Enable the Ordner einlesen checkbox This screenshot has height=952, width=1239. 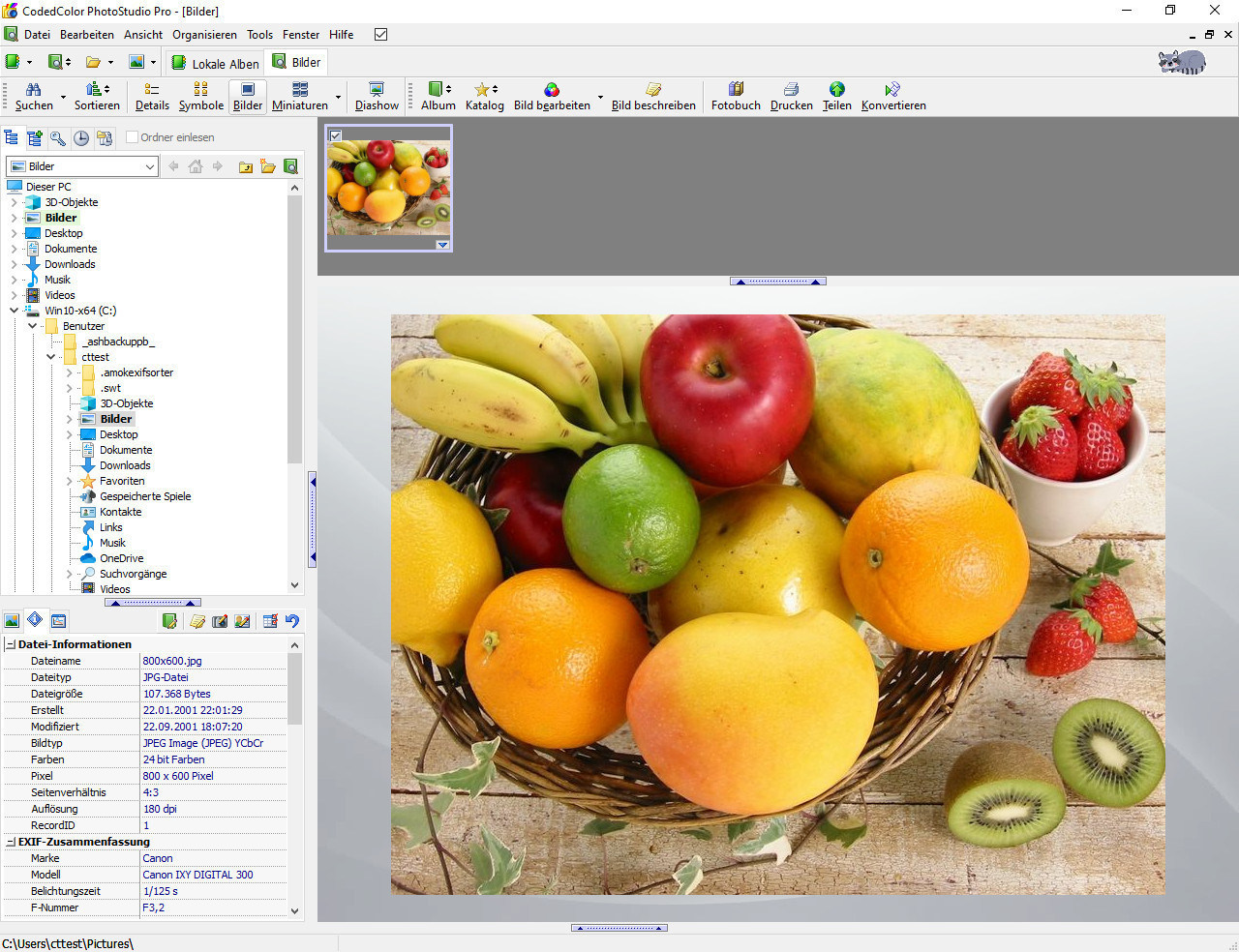(x=133, y=137)
